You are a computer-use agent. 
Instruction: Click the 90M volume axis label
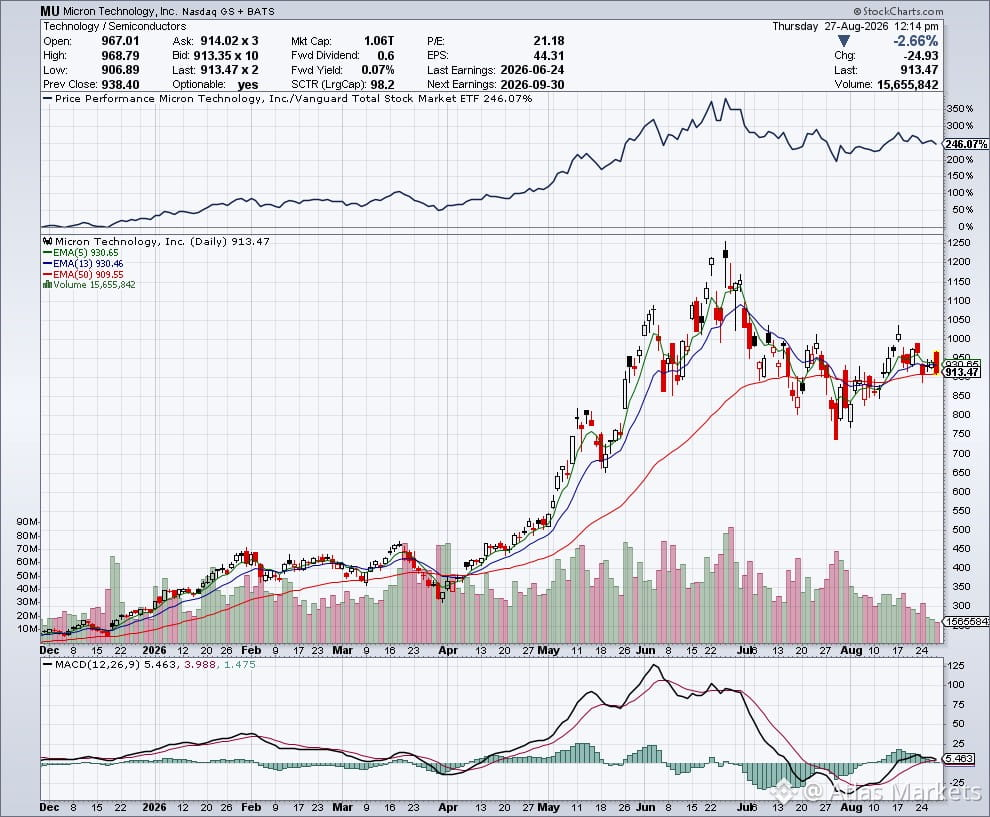pos(28,522)
